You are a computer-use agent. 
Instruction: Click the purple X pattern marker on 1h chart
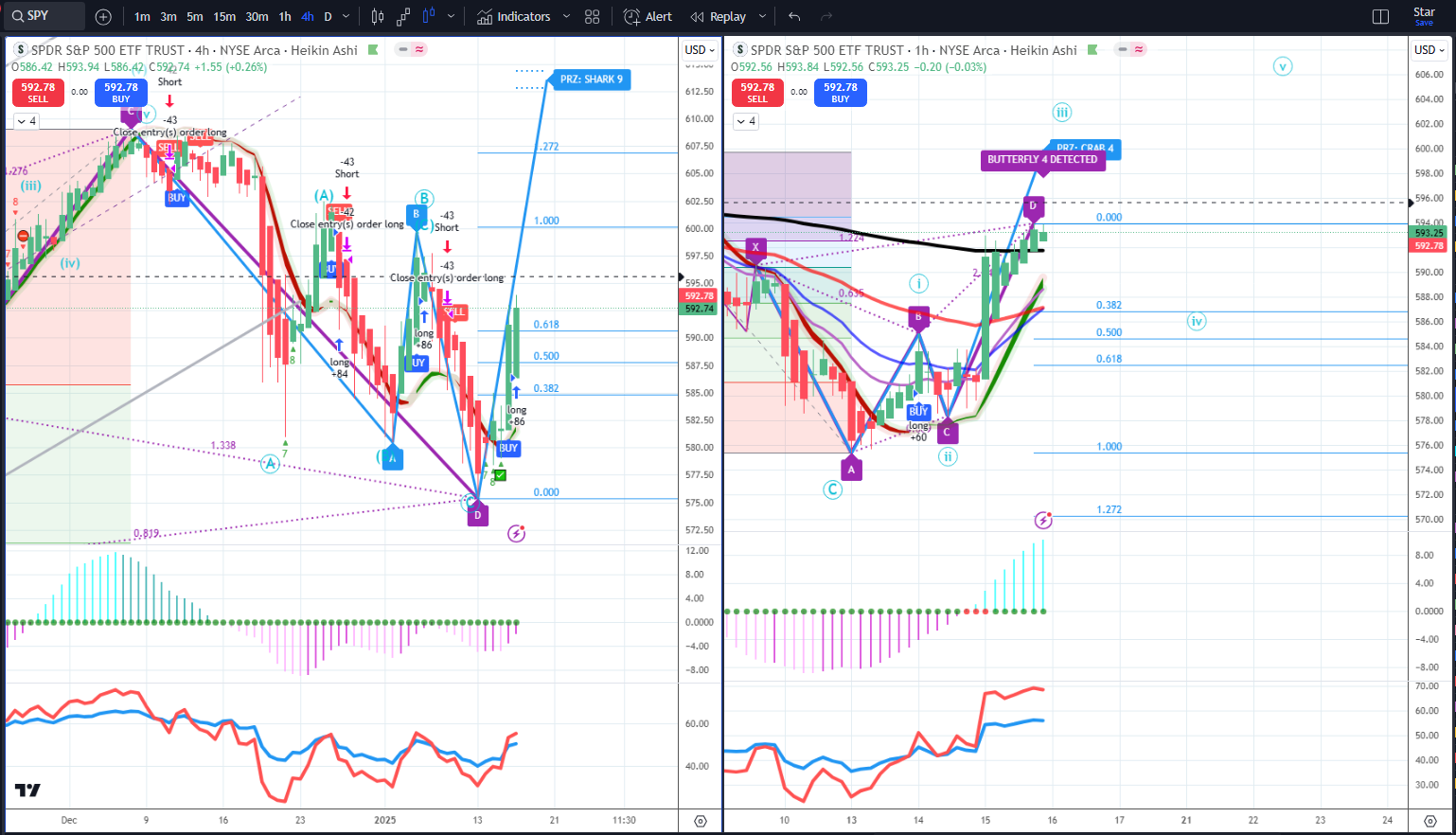(x=755, y=249)
